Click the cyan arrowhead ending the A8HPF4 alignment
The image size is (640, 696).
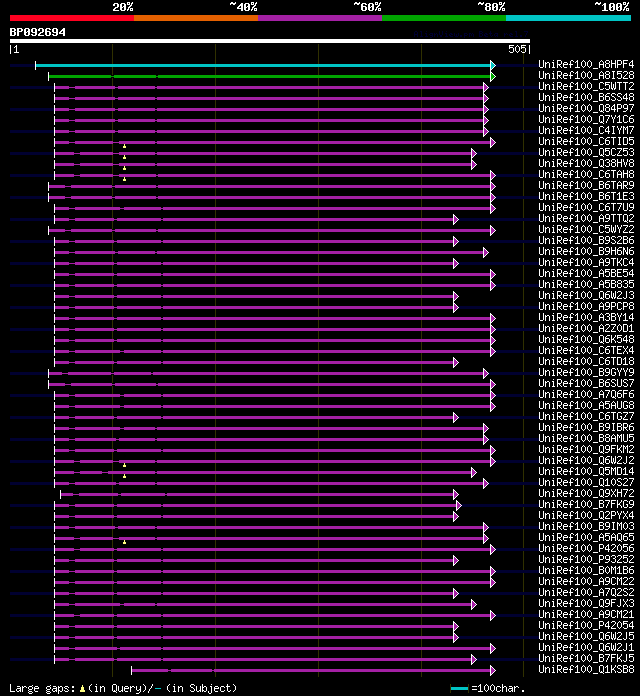click(x=493, y=66)
